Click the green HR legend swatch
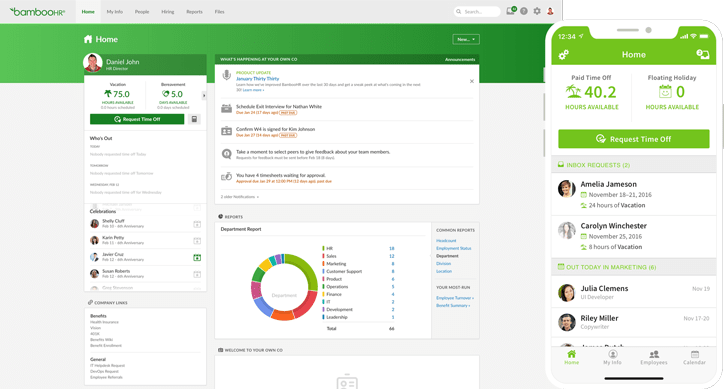The image size is (724, 389). point(323,248)
